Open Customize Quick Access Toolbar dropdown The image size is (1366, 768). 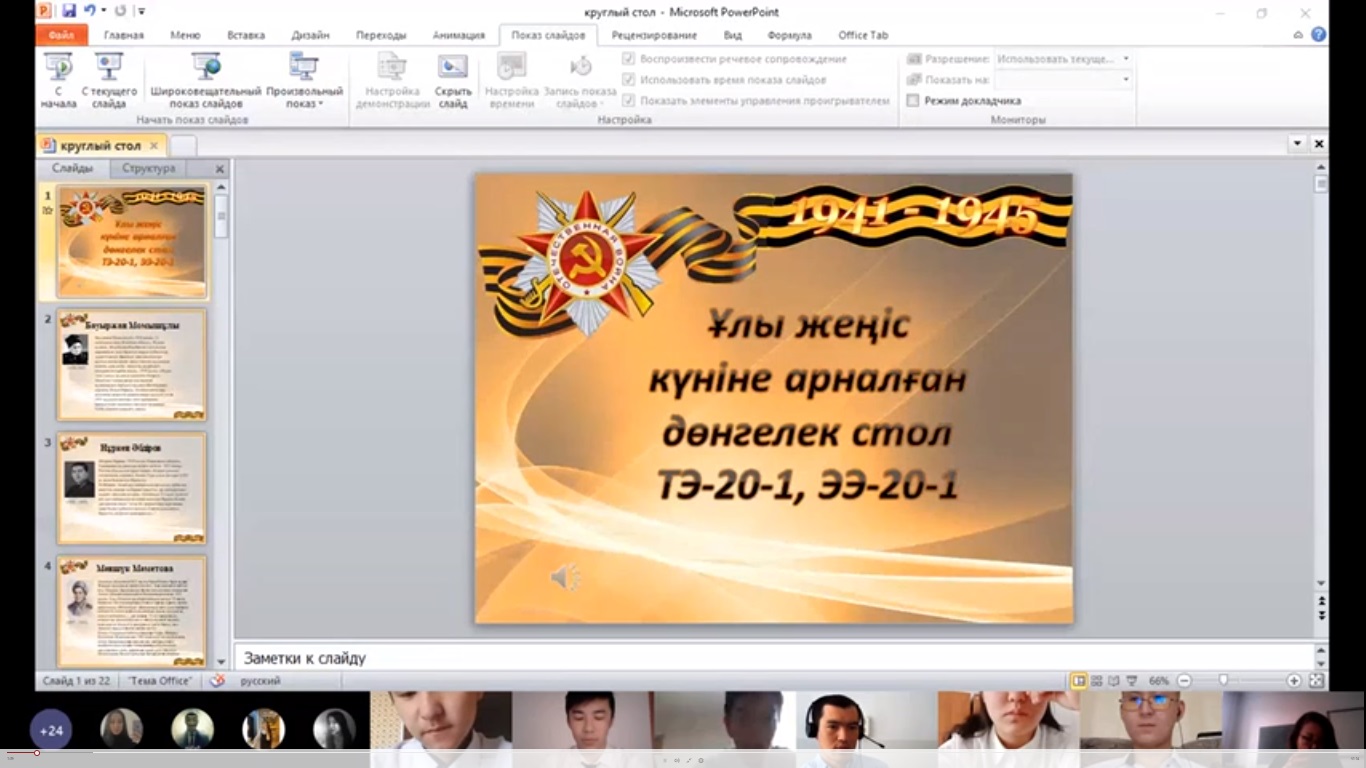point(141,11)
